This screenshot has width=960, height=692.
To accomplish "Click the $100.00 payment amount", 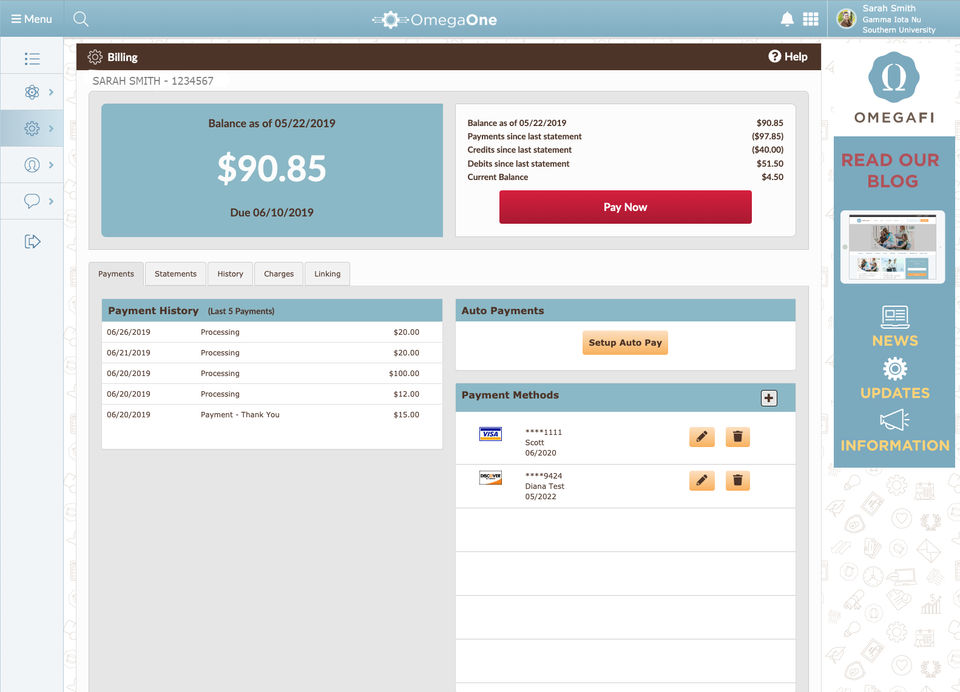I will [404, 373].
